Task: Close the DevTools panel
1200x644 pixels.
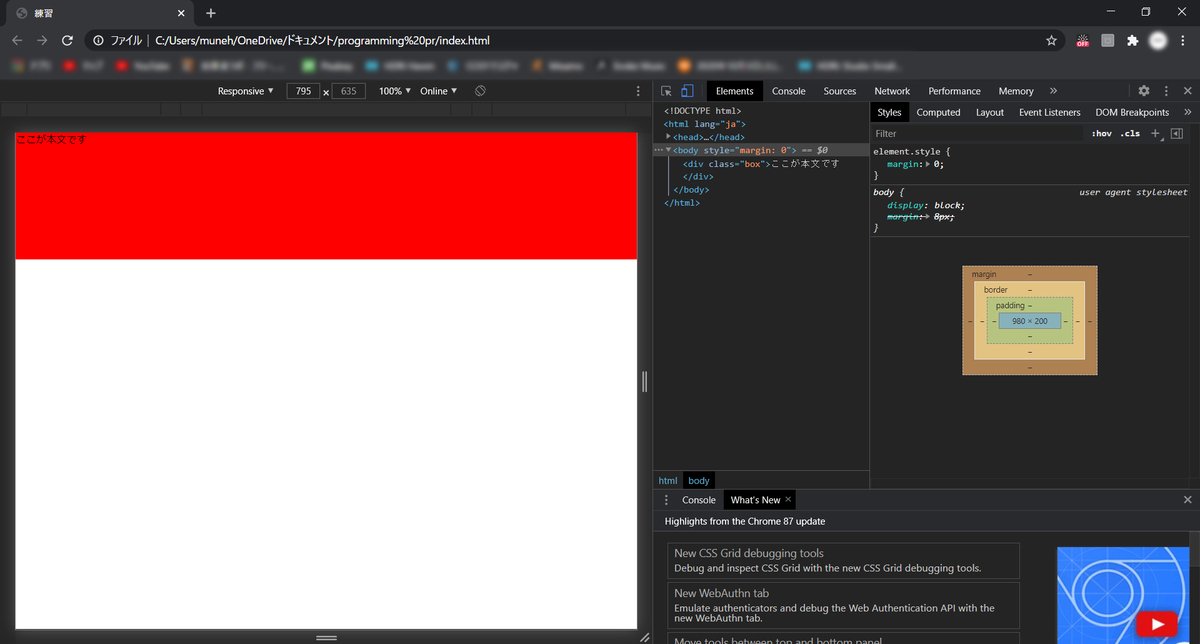Action: point(1188,91)
